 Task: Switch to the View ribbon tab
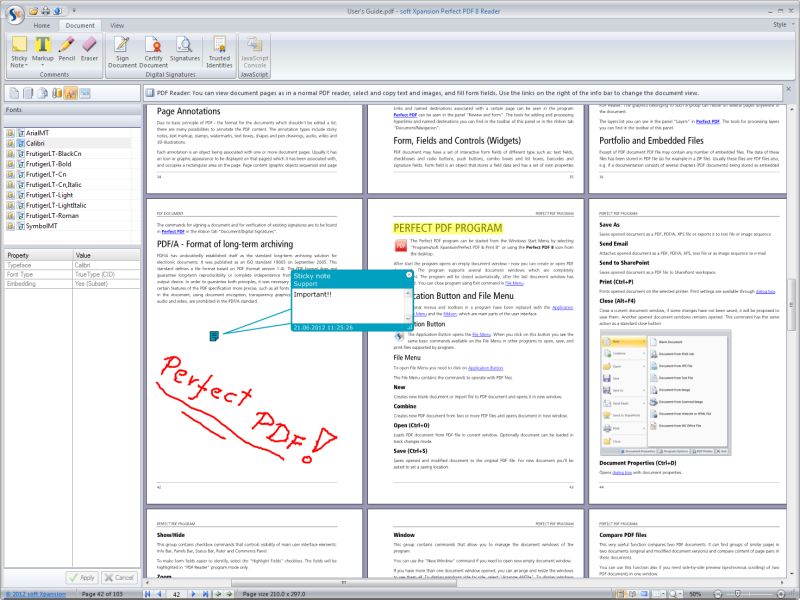click(117, 26)
